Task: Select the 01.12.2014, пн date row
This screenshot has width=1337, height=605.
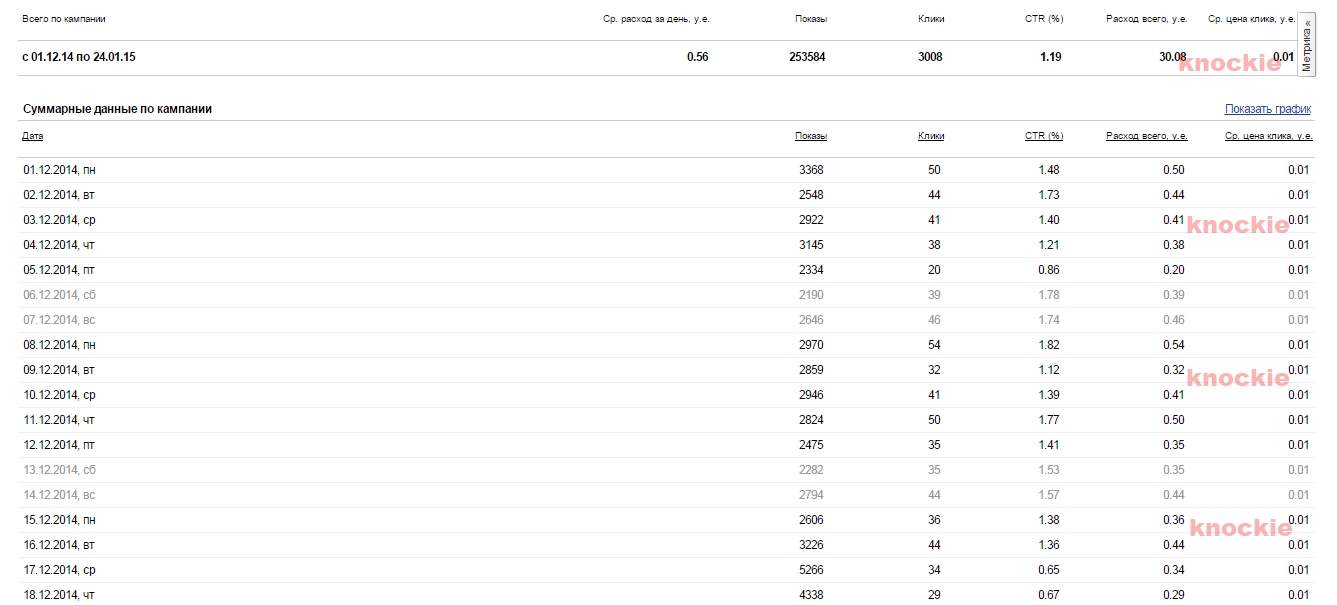Action: point(59,170)
